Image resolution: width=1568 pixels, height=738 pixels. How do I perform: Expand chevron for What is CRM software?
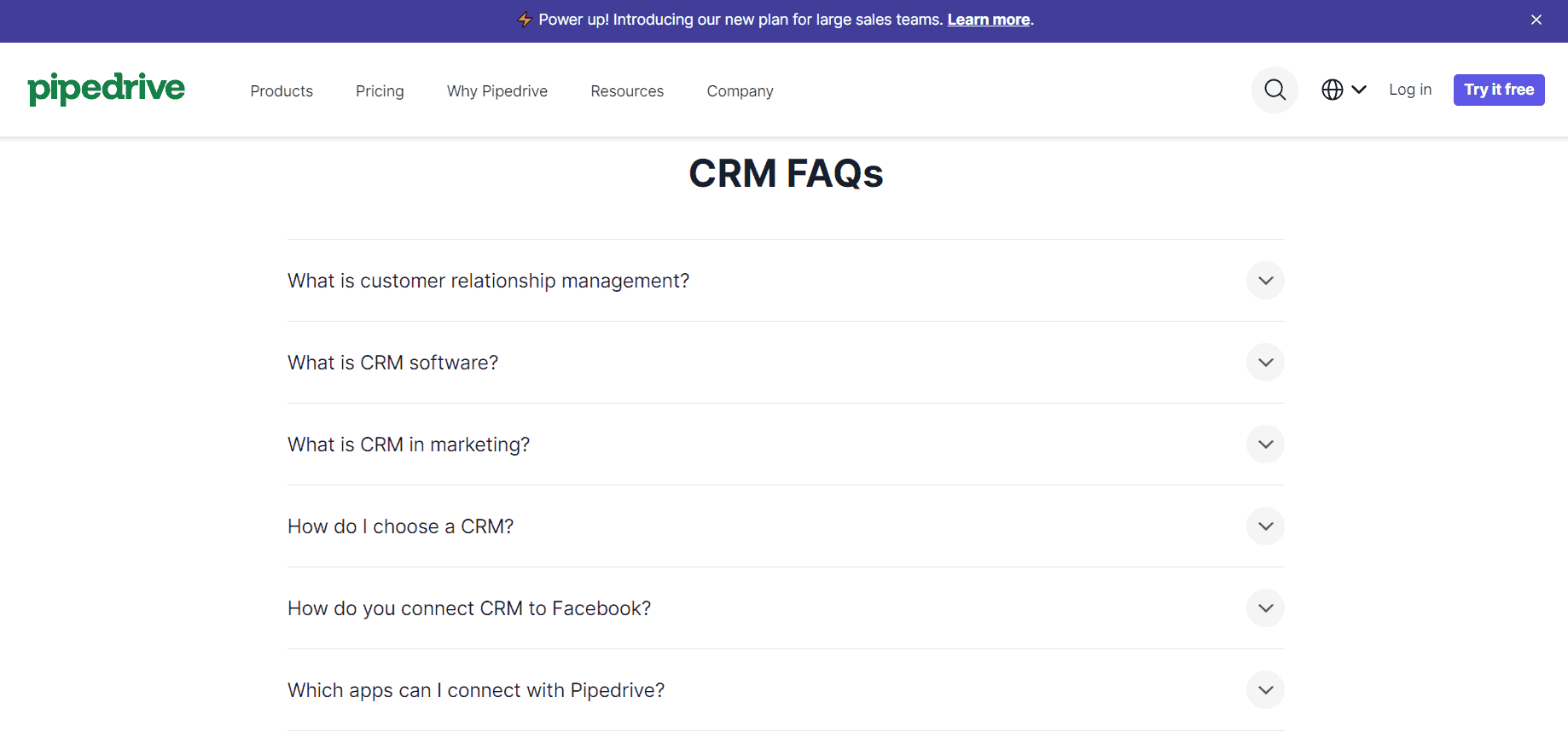pos(1265,363)
